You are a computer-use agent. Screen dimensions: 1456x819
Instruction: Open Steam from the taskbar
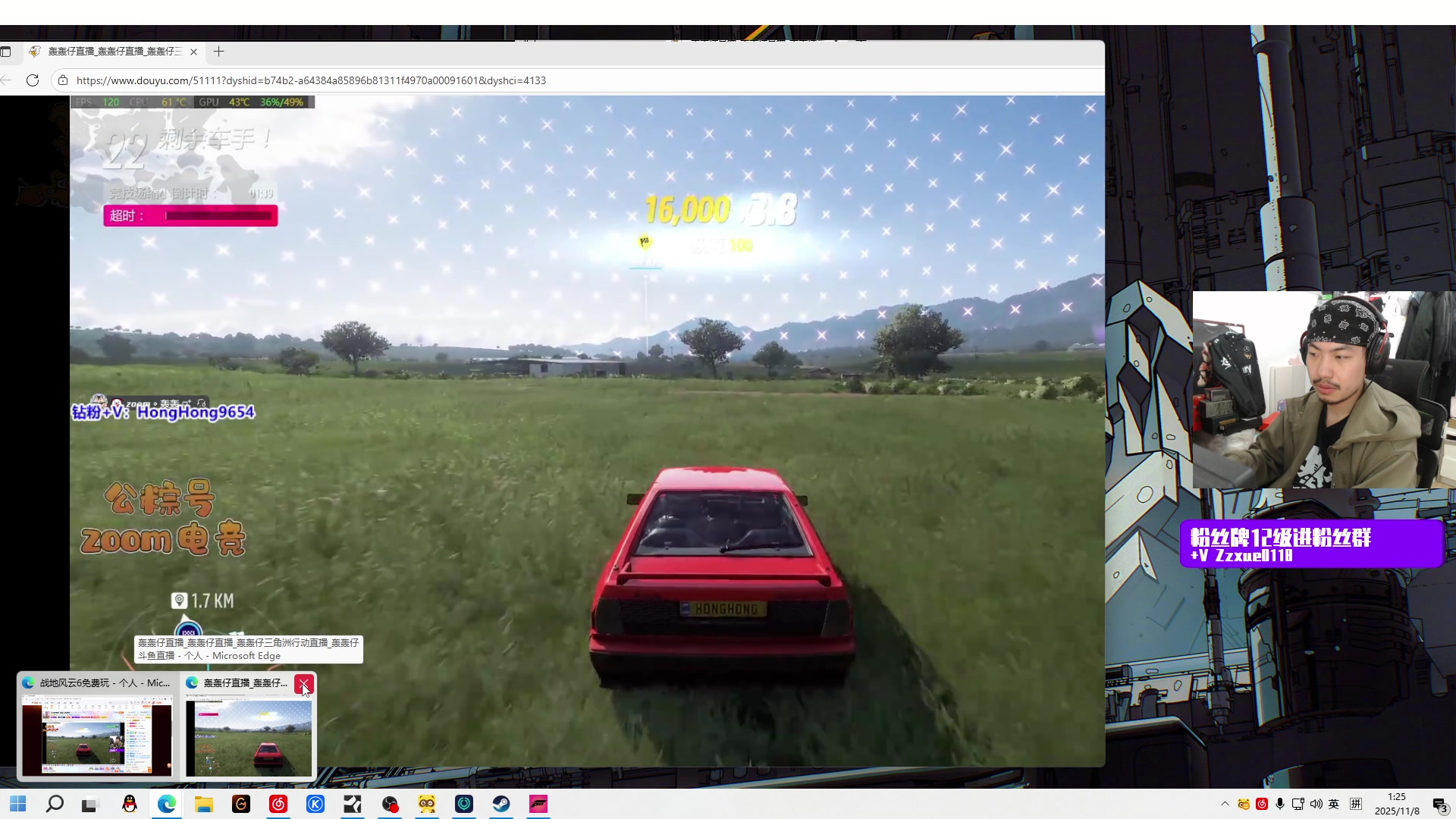click(x=501, y=804)
